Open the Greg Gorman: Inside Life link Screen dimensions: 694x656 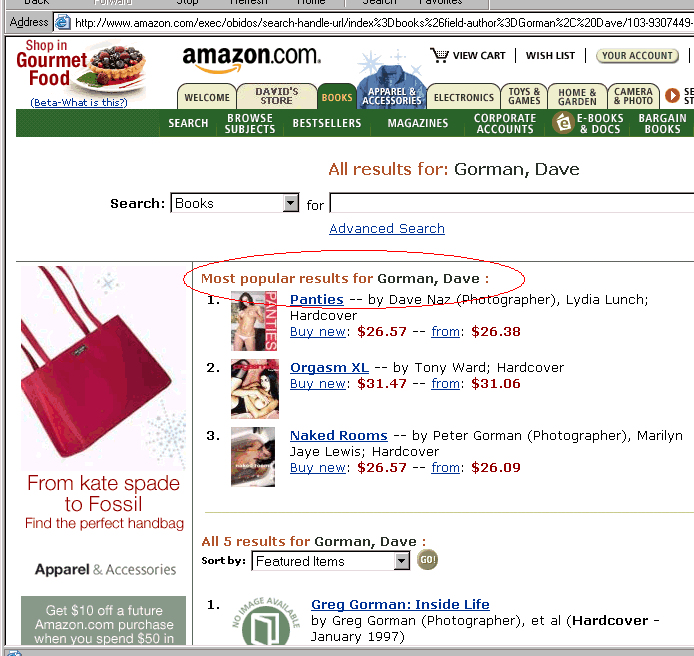click(x=400, y=604)
